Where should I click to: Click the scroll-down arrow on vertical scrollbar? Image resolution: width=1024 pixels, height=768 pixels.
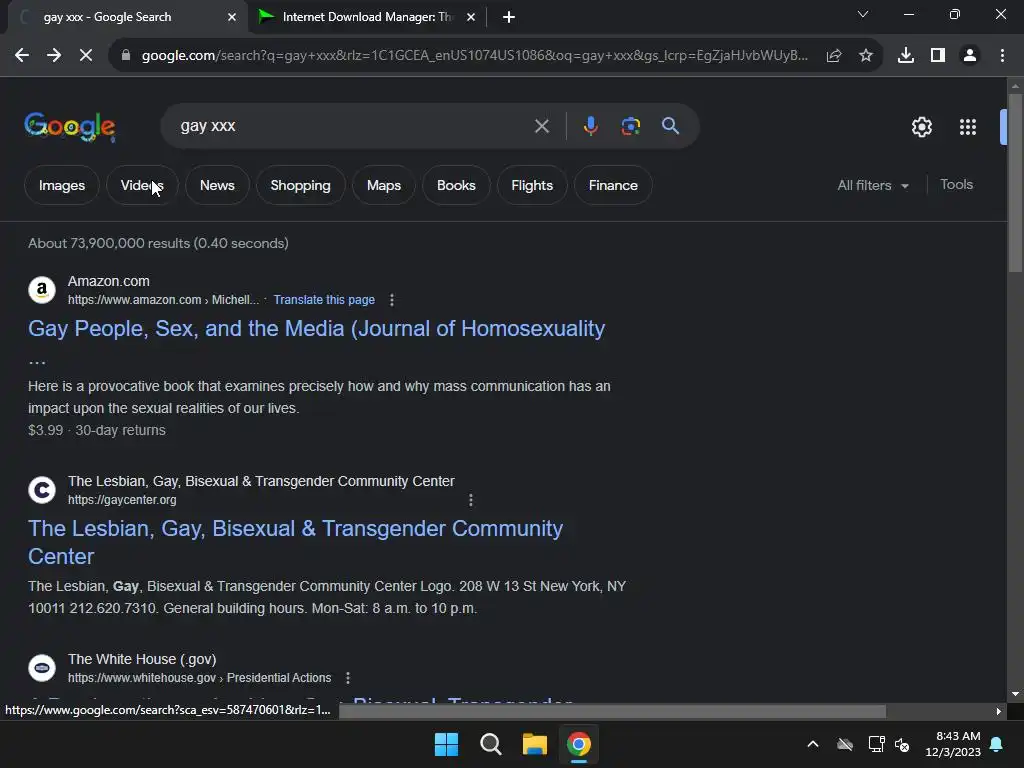1015,694
